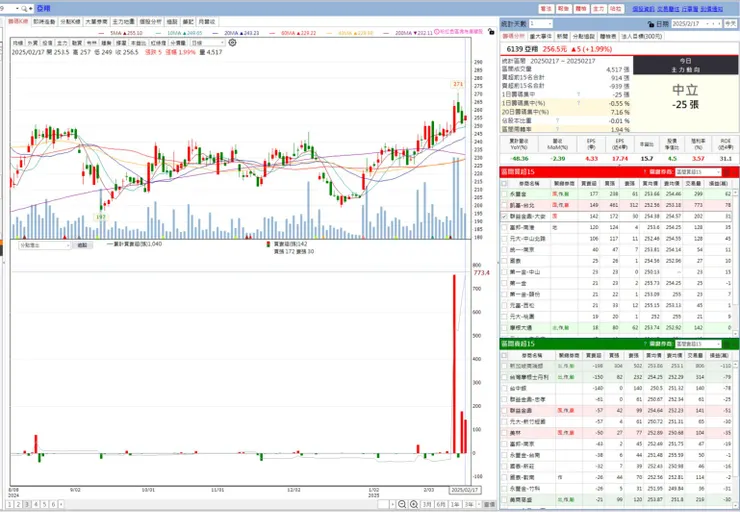740x512 pixels.
Task: Click the pink info icon above chart legend
Action: coord(437,32)
